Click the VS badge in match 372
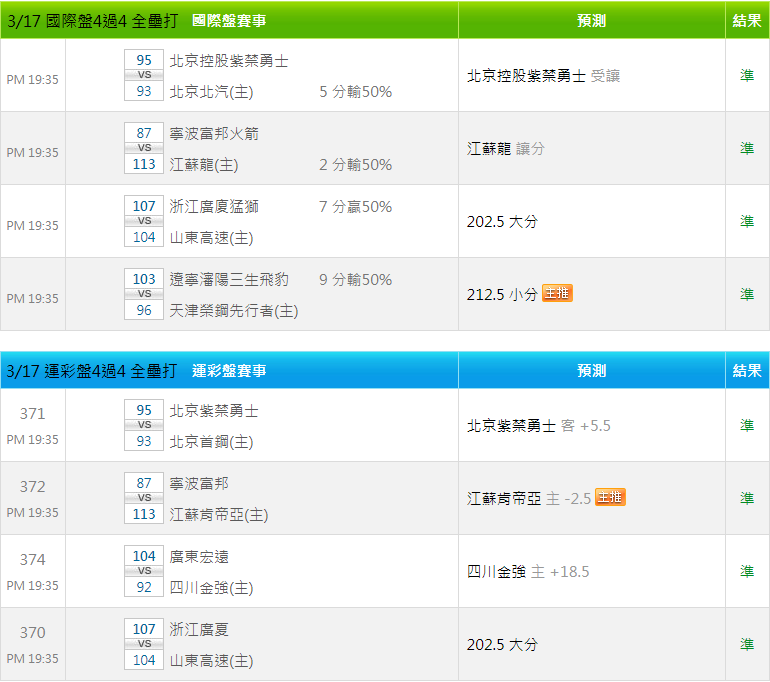 144,498
